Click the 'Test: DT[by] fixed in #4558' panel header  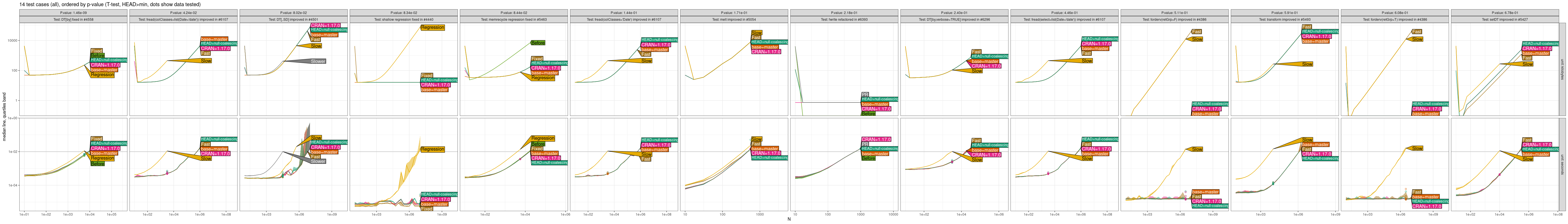[x=73, y=20]
